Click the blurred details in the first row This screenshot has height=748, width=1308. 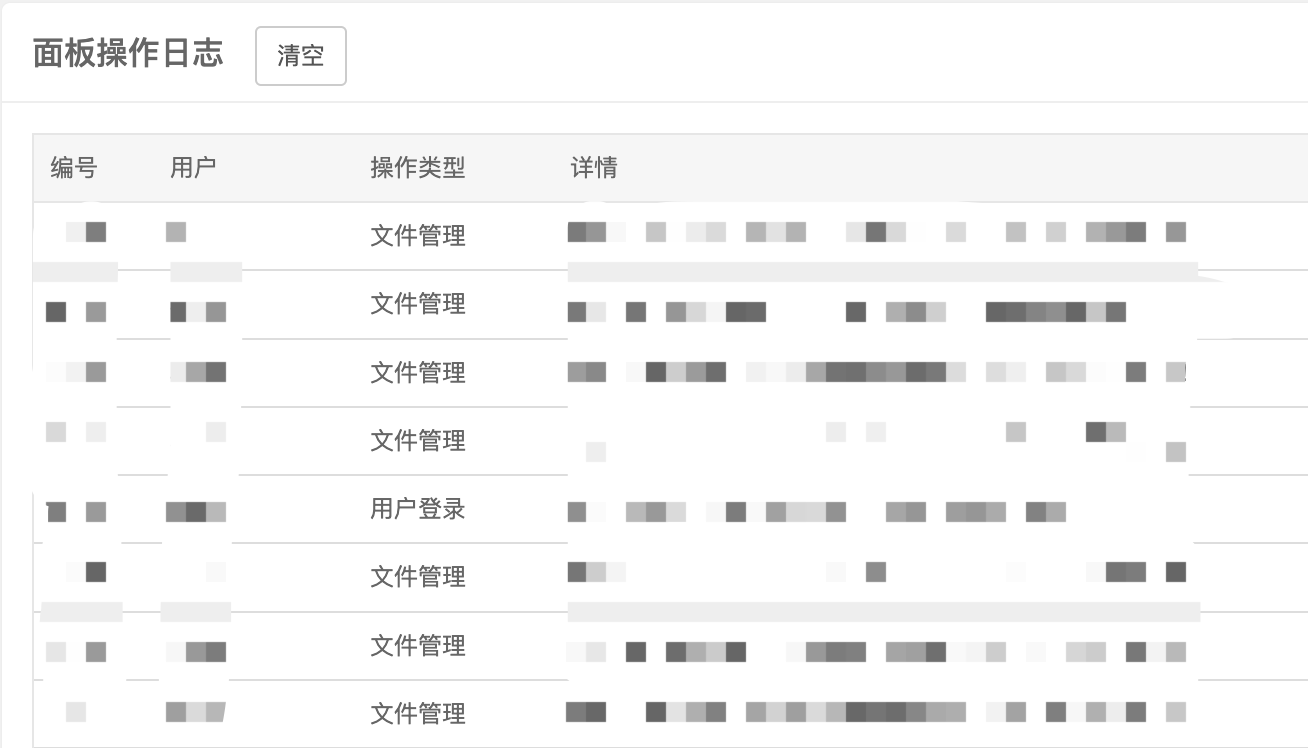pos(876,232)
